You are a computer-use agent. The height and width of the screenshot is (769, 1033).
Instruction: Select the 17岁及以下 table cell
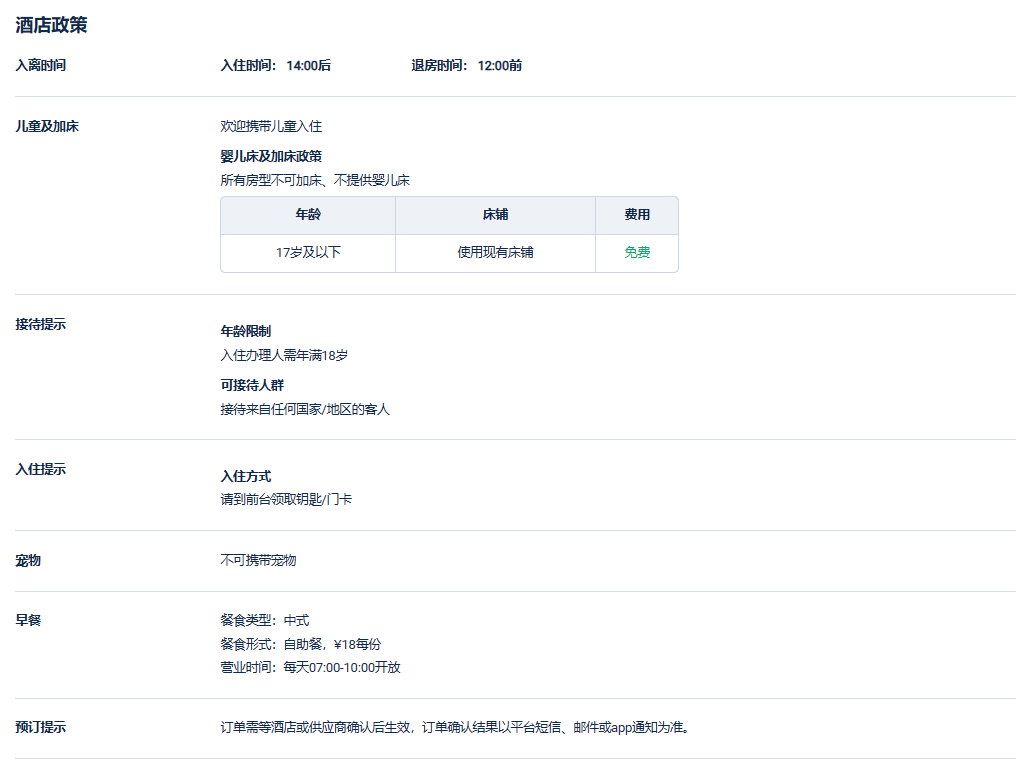[x=308, y=253]
